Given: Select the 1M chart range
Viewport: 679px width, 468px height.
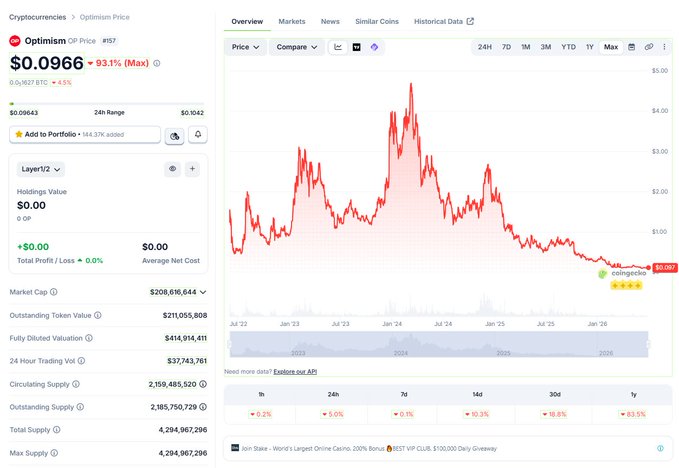Looking at the screenshot, I should point(526,47).
